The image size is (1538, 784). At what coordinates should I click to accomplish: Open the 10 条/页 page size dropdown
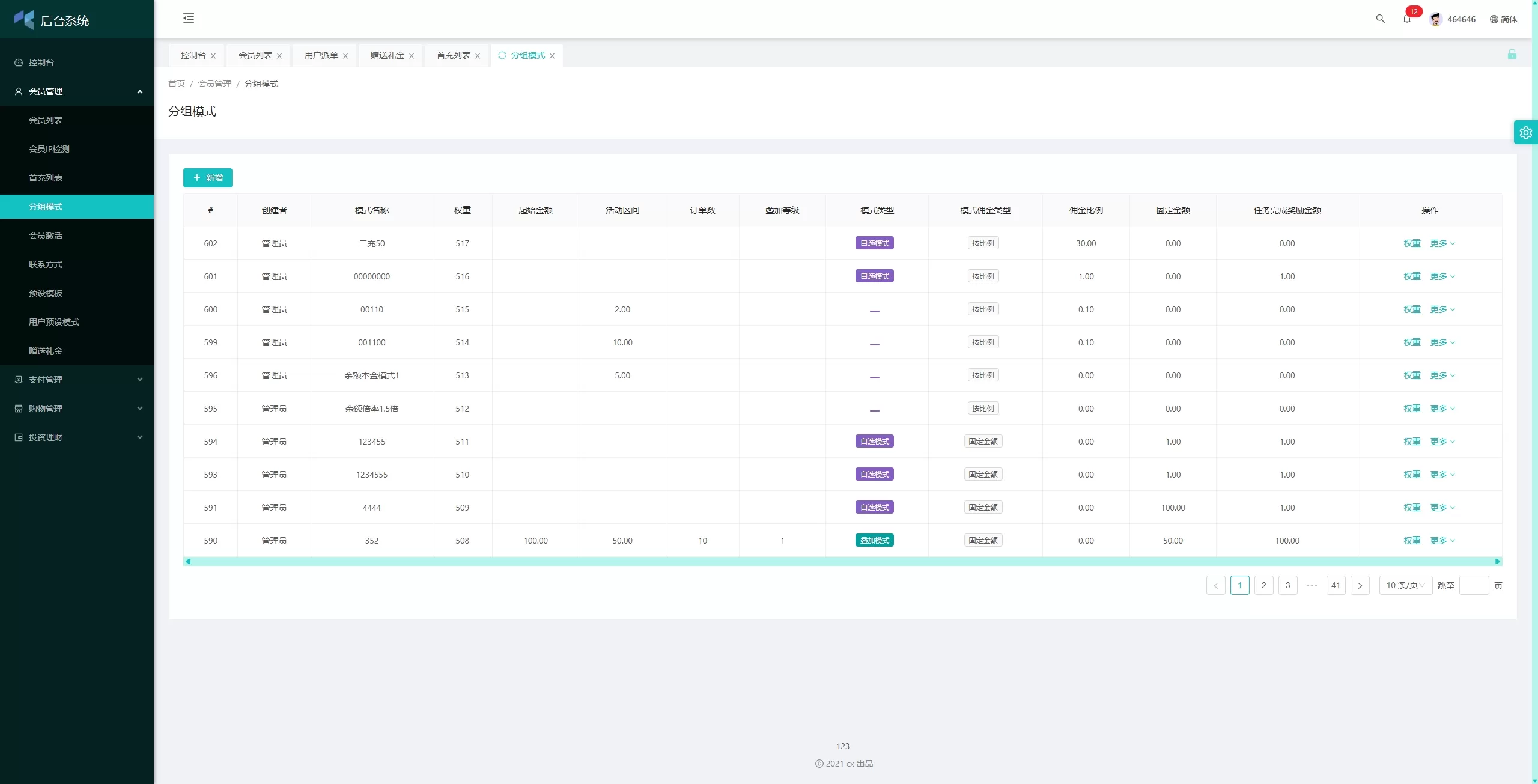[x=1405, y=585]
